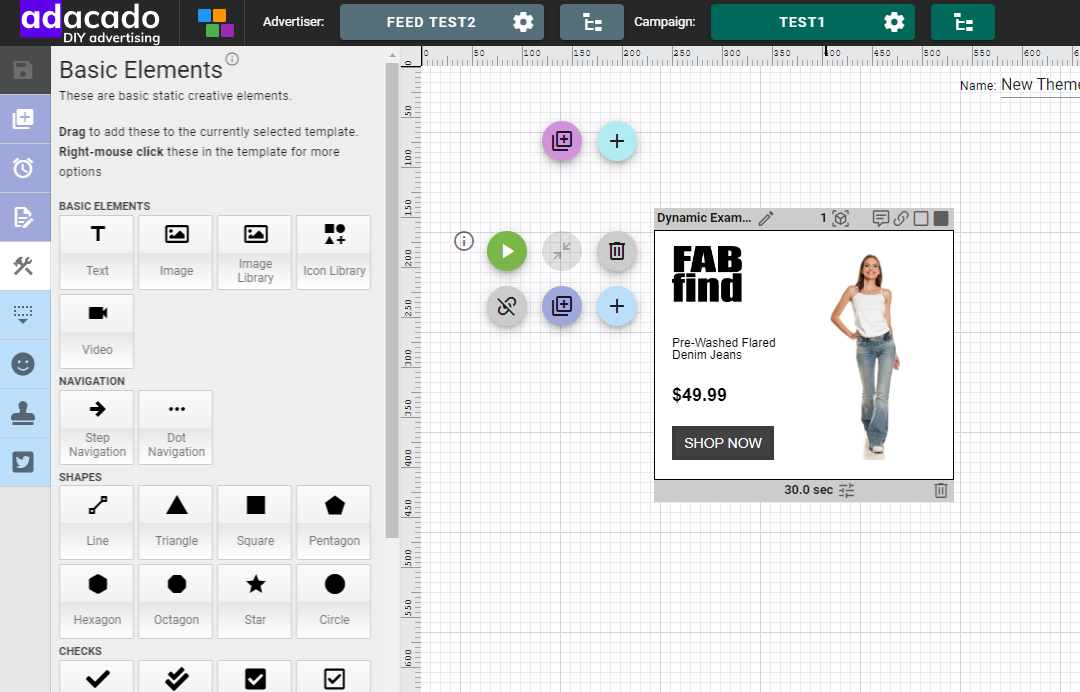This screenshot has width=1080, height=692.
Task: Open Campaign TEST1 settings gear
Action: click(894, 23)
